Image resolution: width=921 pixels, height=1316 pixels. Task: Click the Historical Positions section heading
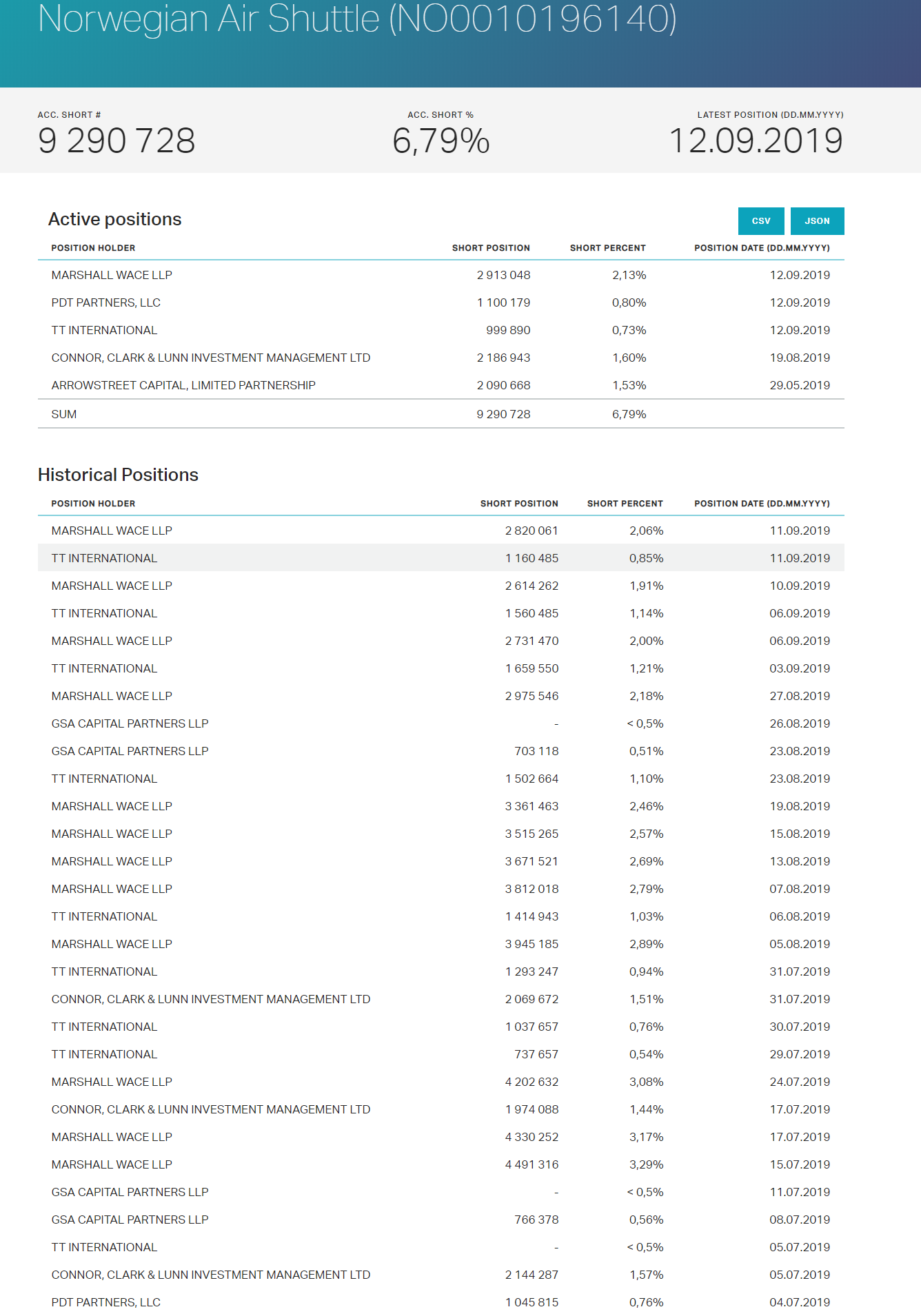pyautogui.click(x=118, y=475)
